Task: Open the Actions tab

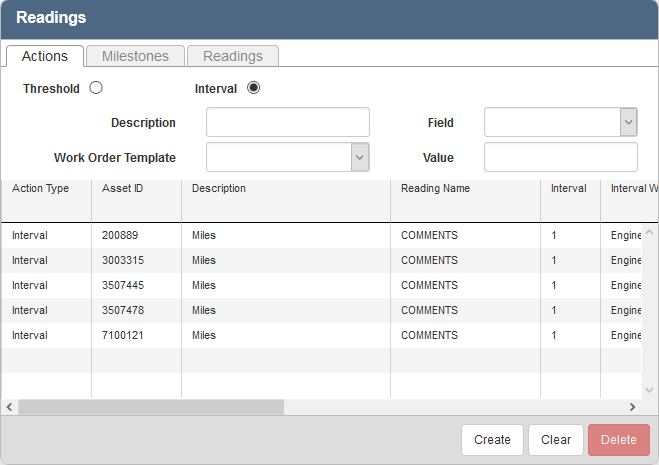Action: [x=44, y=56]
